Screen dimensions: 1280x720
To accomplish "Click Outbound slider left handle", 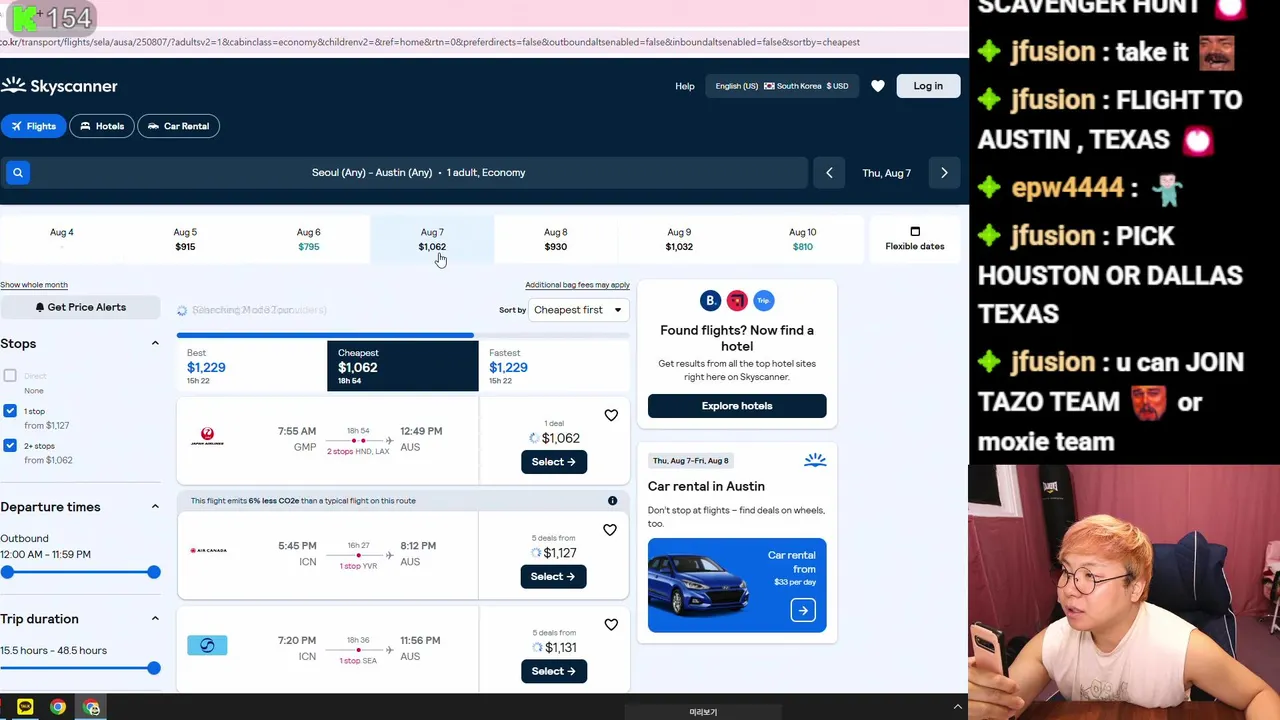I will pyautogui.click(x=7, y=572).
